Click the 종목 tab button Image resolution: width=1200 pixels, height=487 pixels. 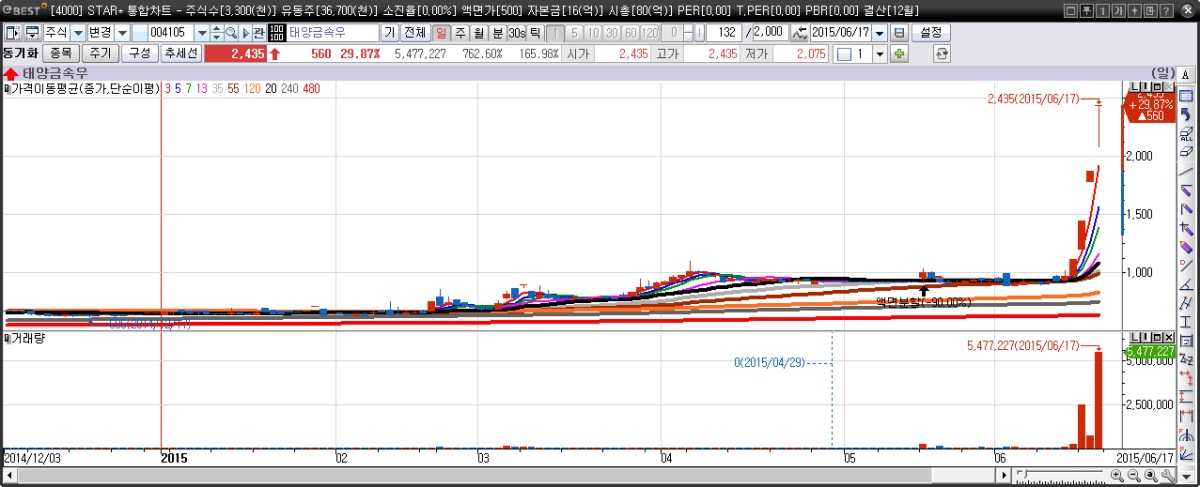click(60, 53)
